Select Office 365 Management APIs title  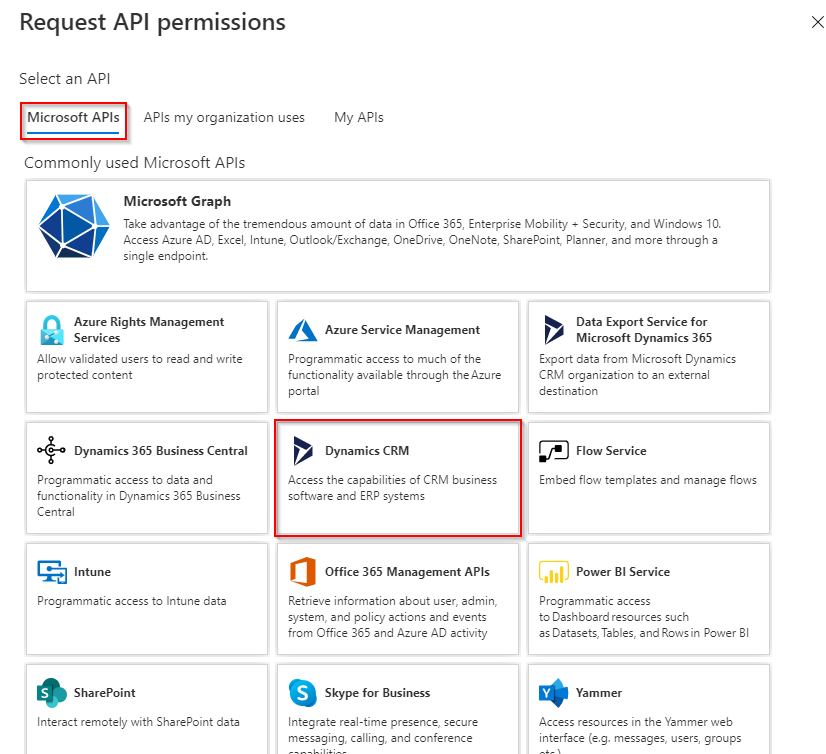click(407, 572)
